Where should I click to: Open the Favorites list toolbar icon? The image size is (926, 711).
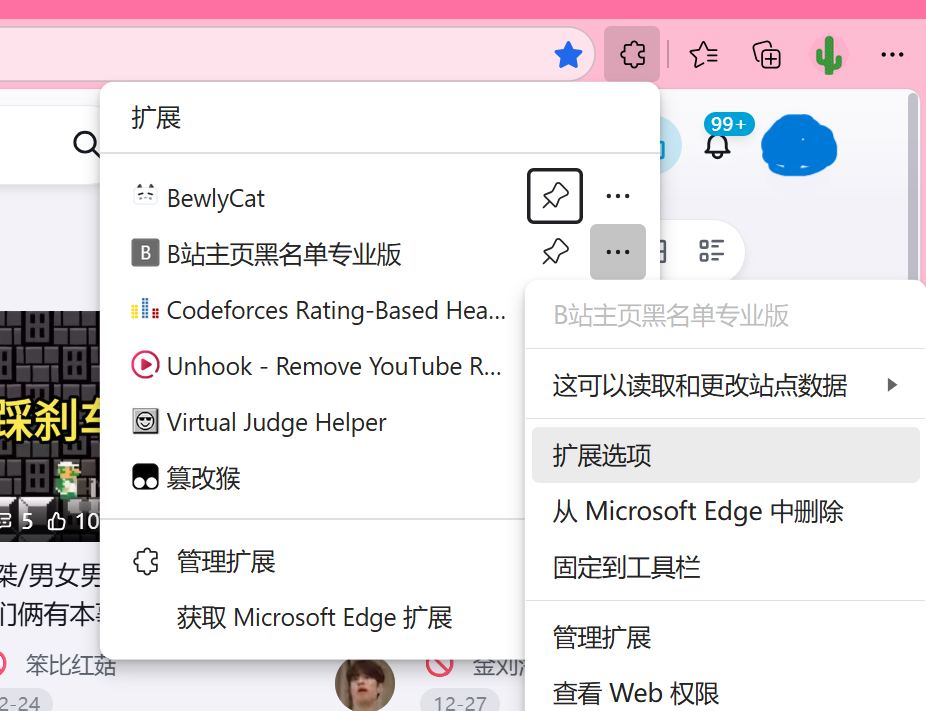point(704,55)
